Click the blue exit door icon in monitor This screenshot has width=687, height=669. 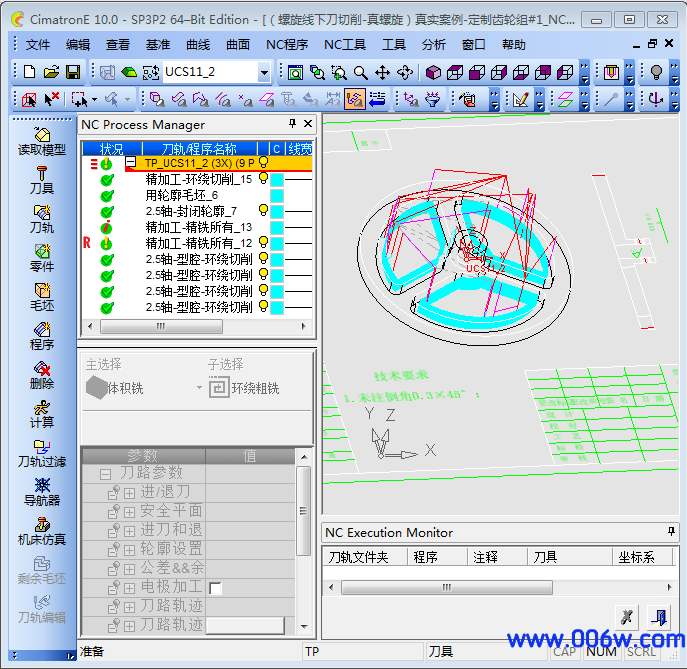point(659,617)
